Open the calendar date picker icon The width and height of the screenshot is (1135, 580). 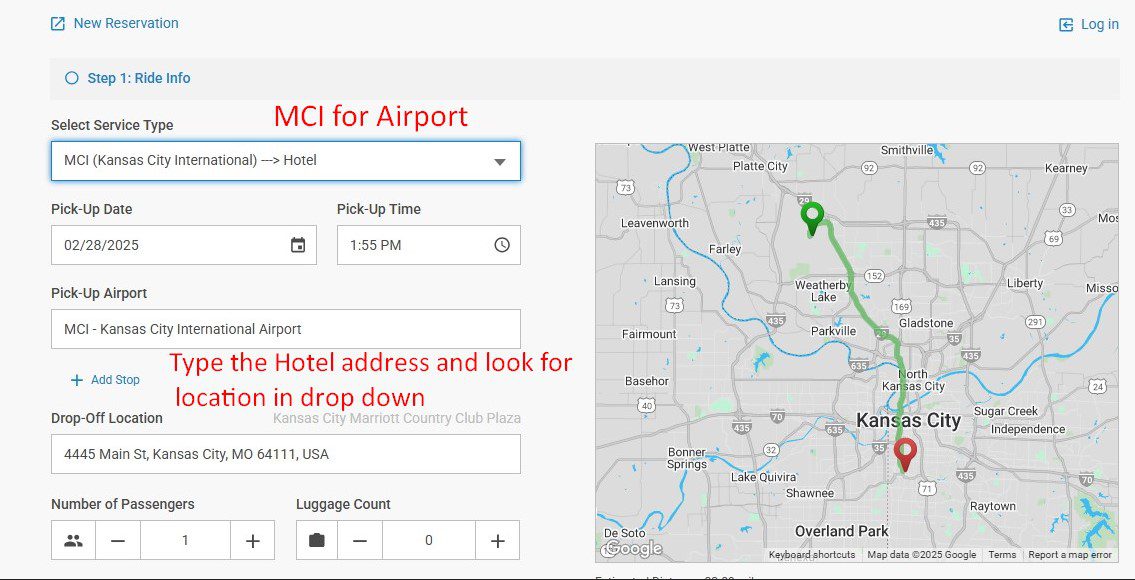[298, 245]
